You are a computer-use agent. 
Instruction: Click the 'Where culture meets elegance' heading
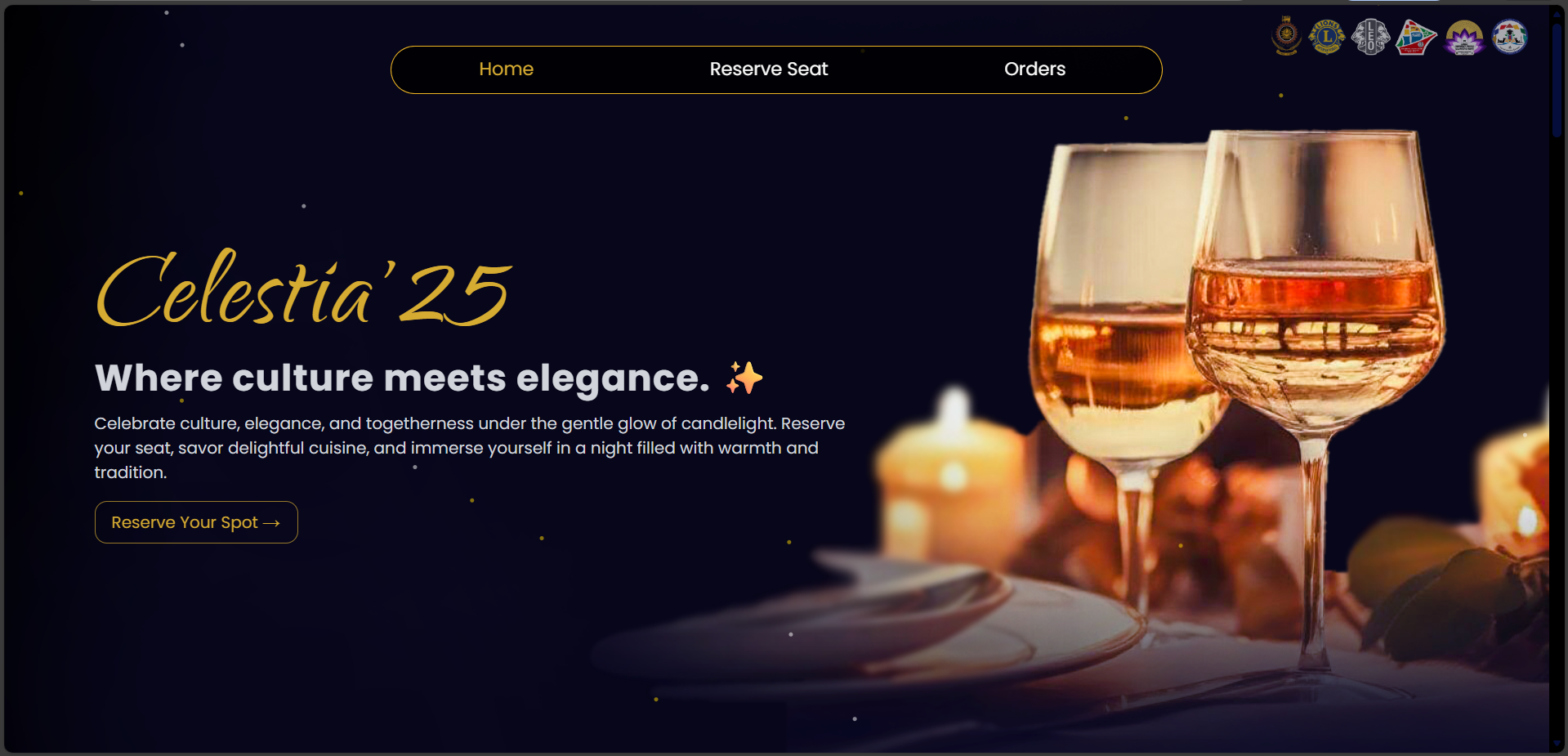click(x=402, y=378)
